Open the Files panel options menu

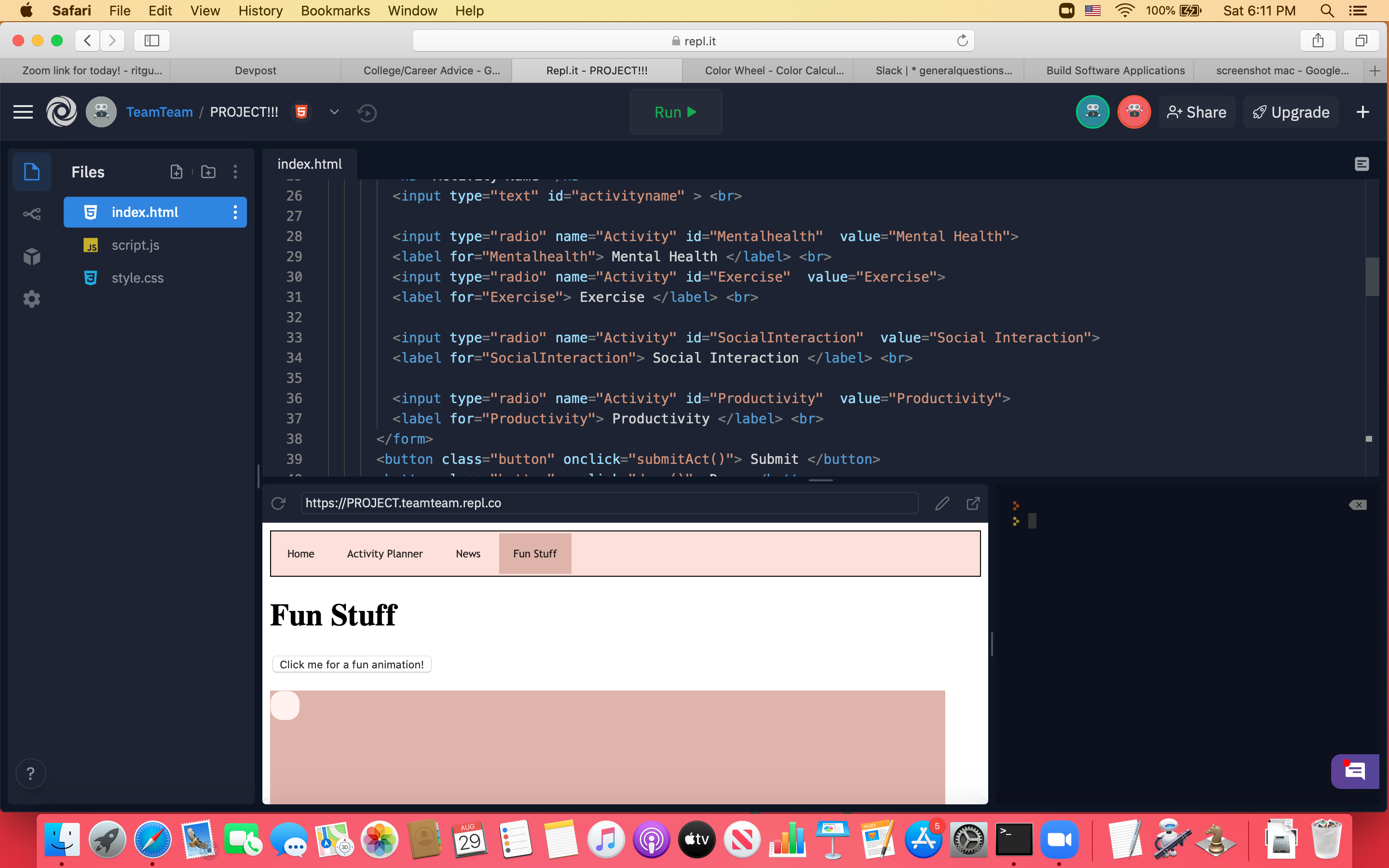point(235,172)
